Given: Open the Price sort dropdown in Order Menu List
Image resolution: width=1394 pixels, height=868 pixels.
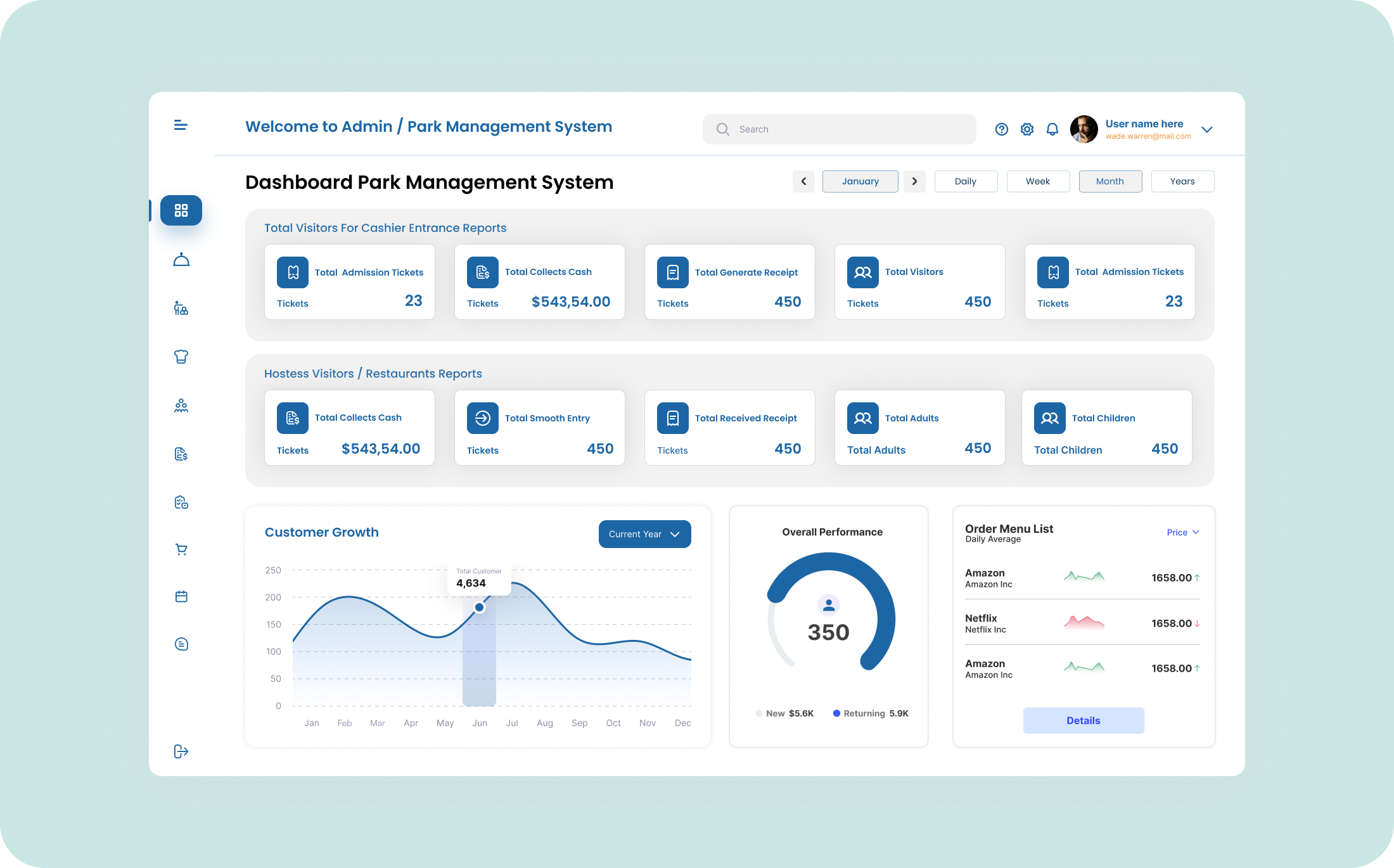Looking at the screenshot, I should (1182, 532).
